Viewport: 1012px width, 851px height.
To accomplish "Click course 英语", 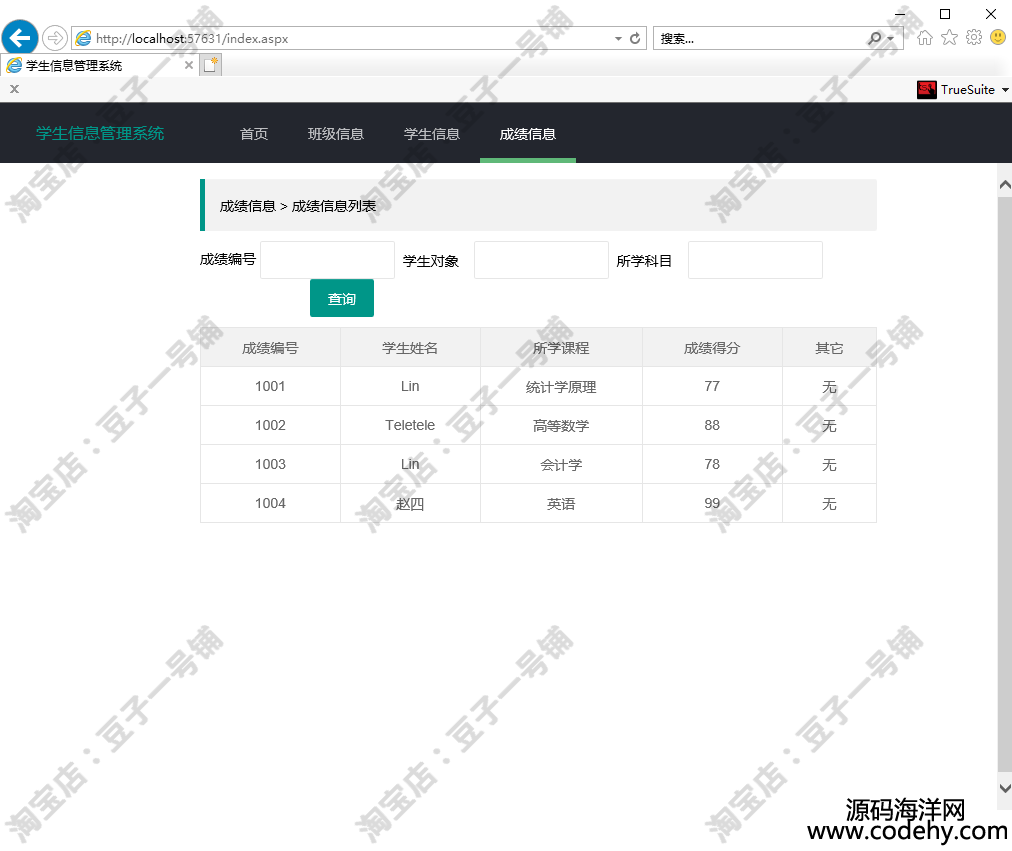I will (x=561, y=503).
